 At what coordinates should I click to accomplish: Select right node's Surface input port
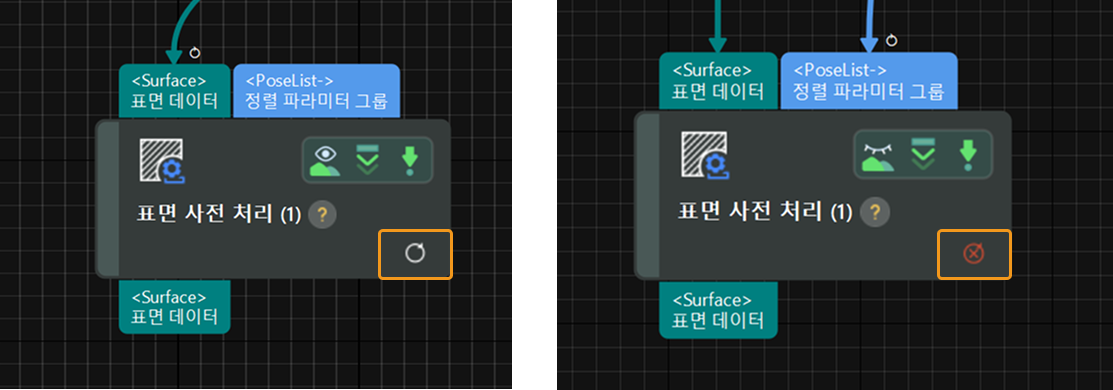tap(718, 80)
